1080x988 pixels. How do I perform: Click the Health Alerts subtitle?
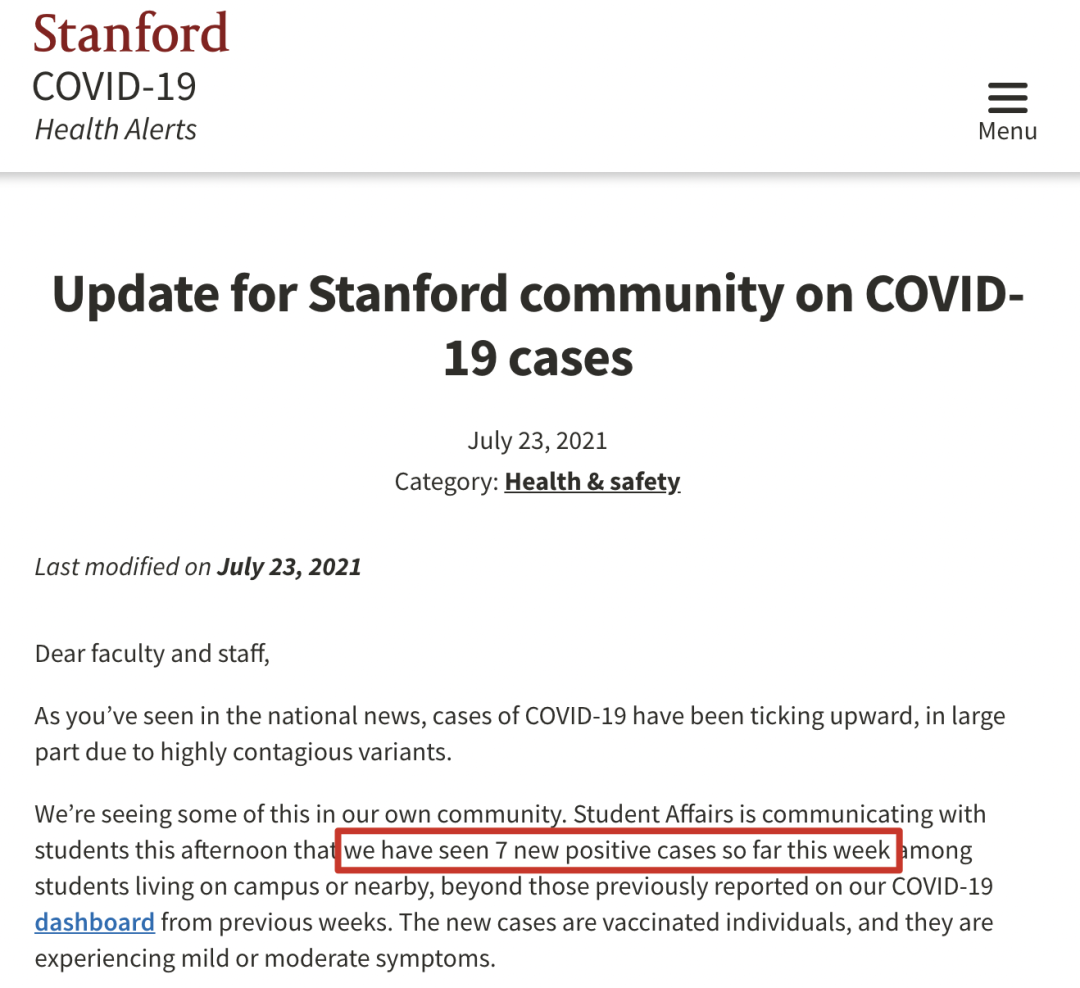coord(116,129)
